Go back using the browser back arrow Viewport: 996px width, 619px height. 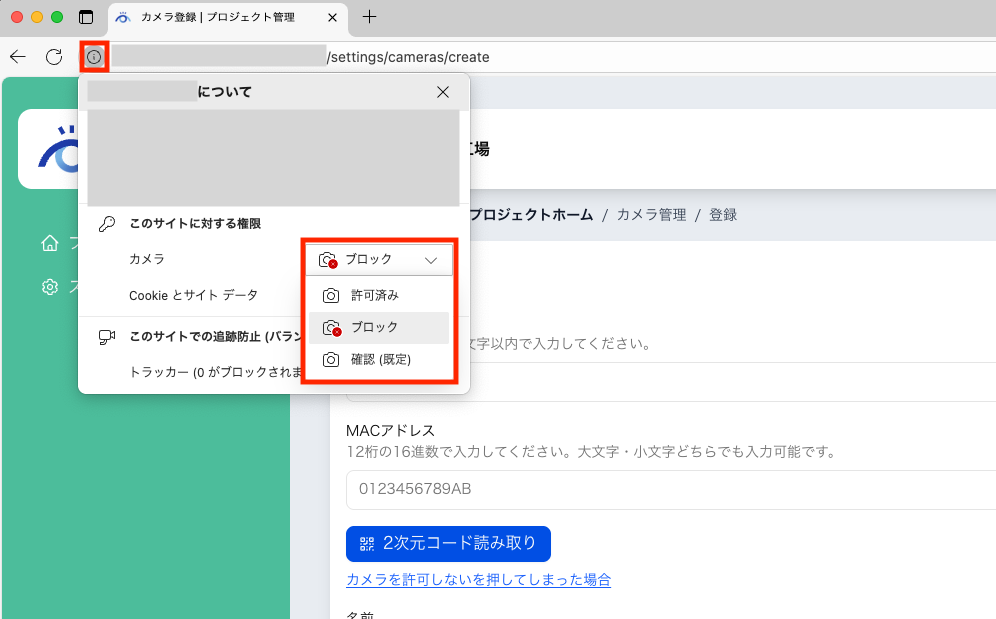(x=17, y=57)
